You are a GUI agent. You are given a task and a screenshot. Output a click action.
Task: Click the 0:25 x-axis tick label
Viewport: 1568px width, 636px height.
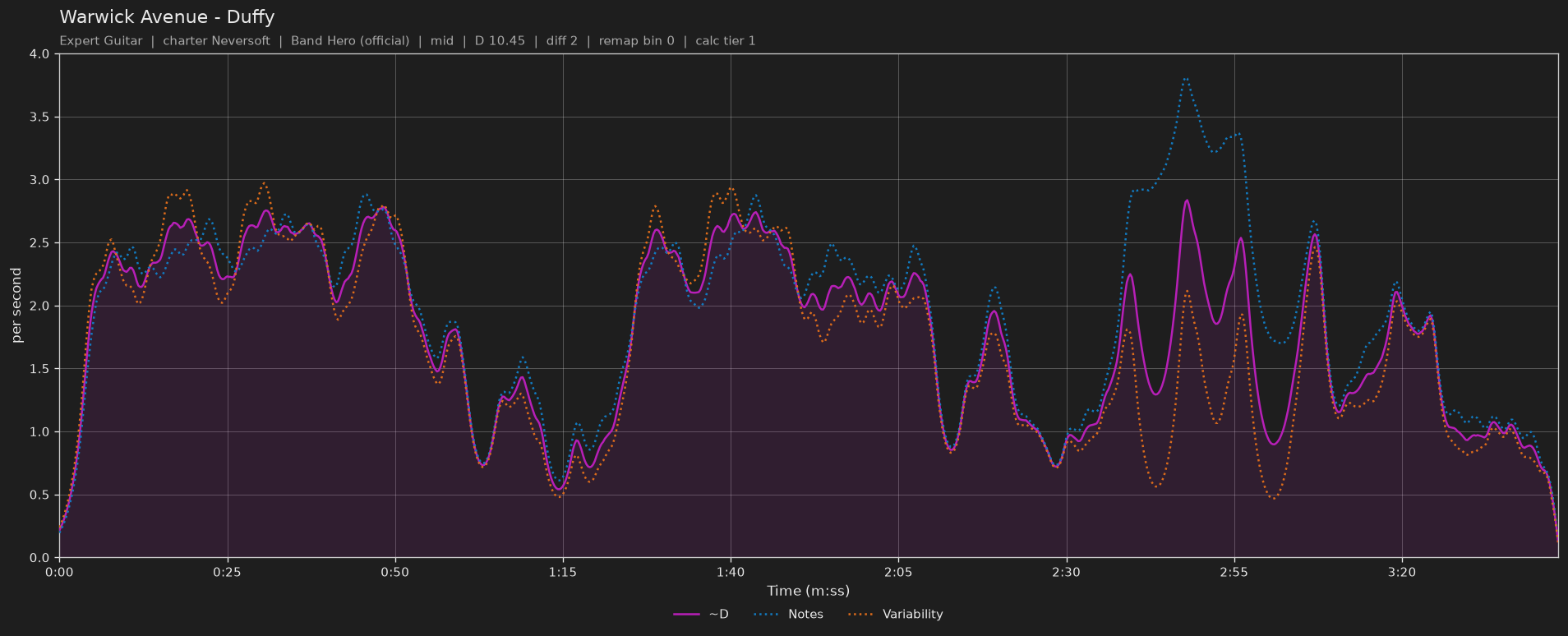click(227, 572)
